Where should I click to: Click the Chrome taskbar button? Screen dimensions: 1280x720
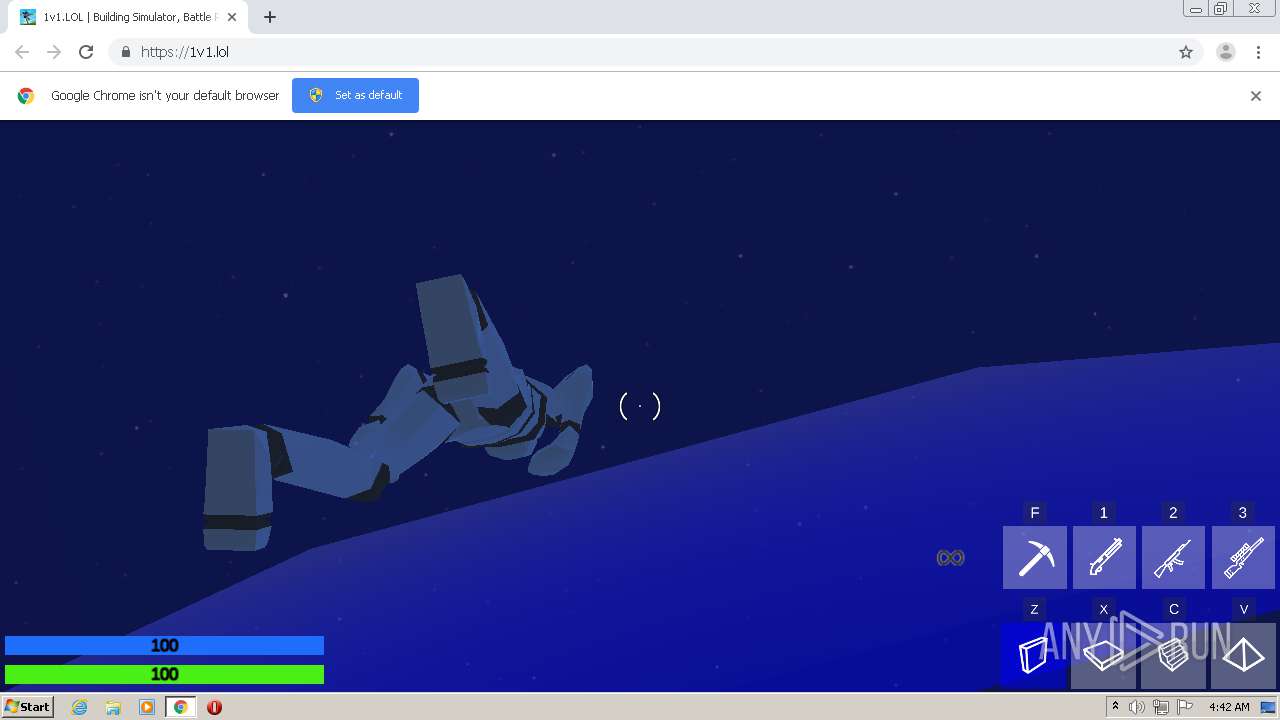(180, 707)
